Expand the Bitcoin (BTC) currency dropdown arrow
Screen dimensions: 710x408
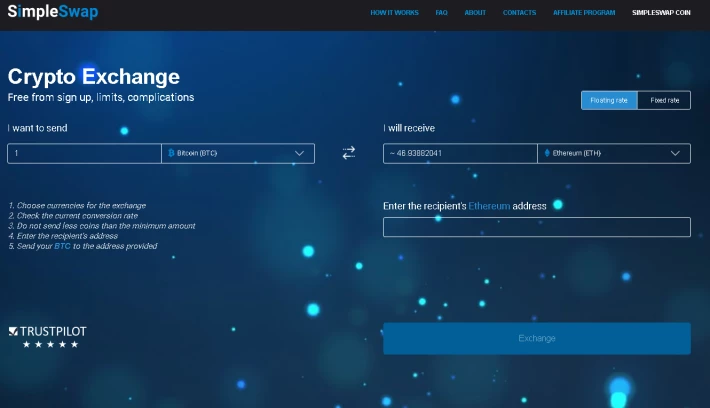299,153
